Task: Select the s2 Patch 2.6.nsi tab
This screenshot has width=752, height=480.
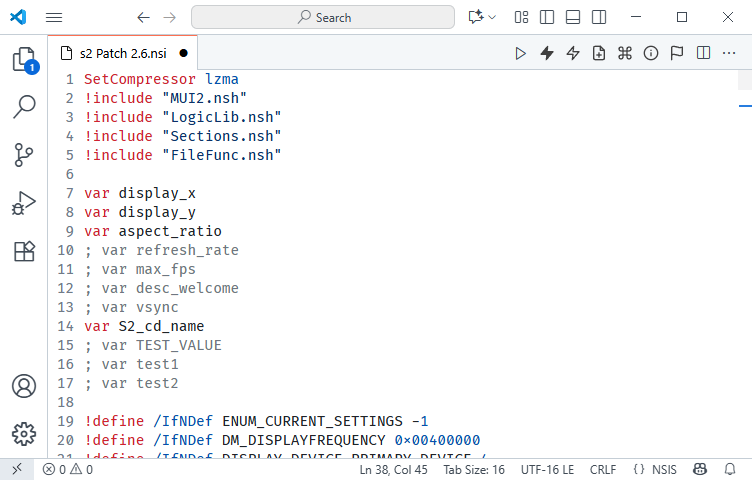Action: click(x=122, y=53)
